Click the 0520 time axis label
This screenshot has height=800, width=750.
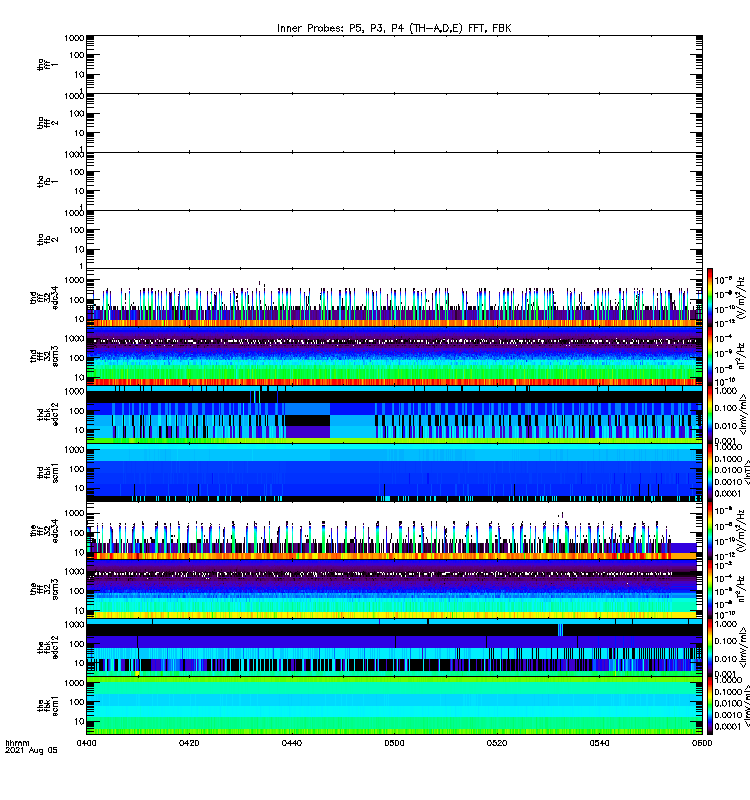click(497, 743)
